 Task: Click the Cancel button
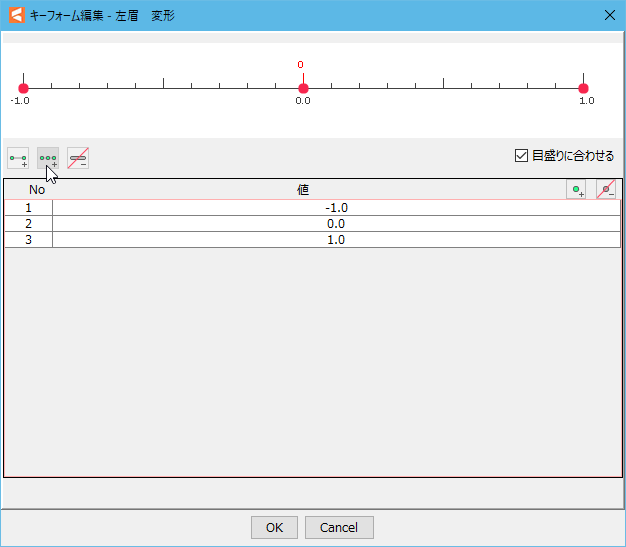tap(339, 527)
